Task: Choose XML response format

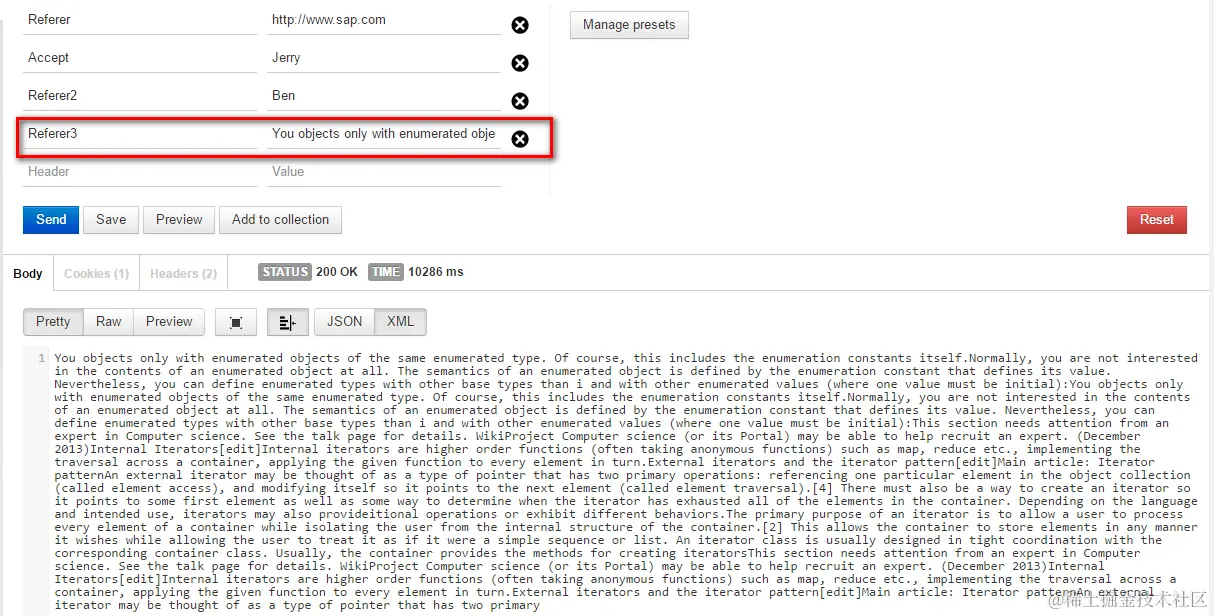Action: point(400,322)
